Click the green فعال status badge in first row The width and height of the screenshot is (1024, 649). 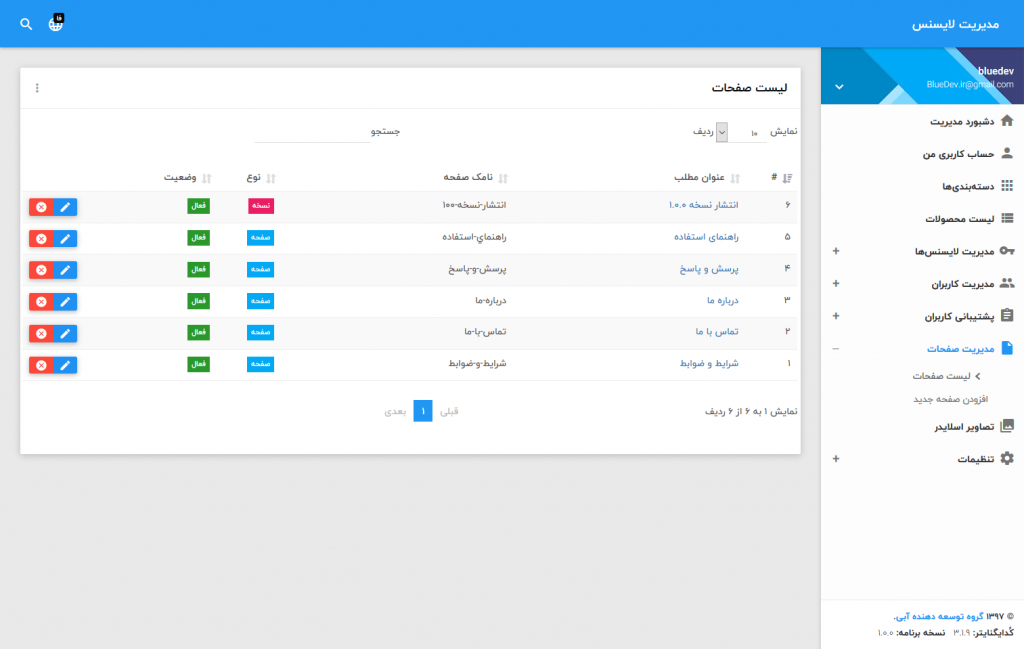[199, 206]
